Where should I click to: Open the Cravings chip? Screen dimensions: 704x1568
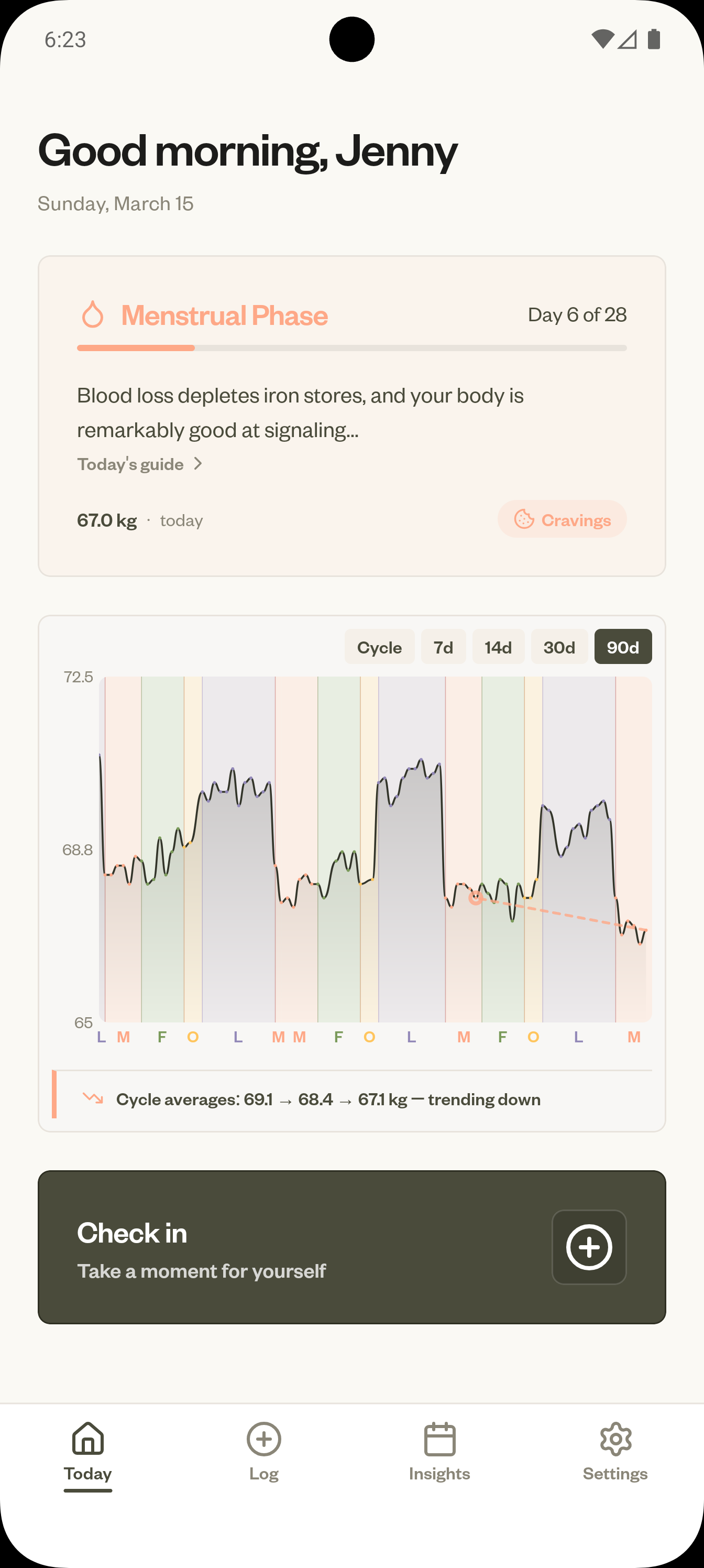(x=561, y=519)
